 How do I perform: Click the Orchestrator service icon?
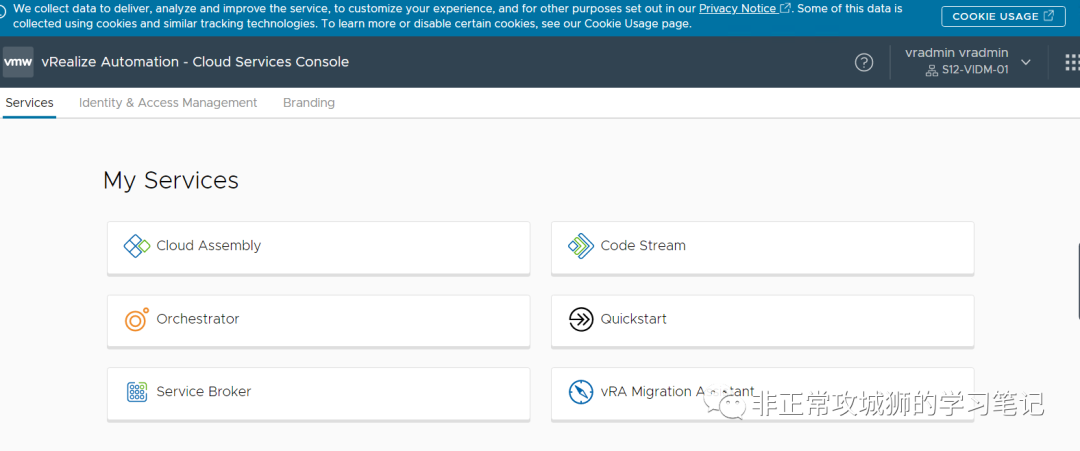coord(136,319)
